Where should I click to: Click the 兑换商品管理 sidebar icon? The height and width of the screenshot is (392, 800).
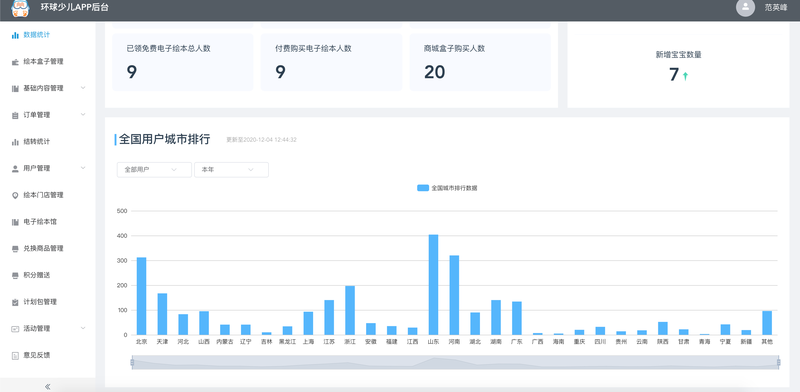pyautogui.click(x=15, y=249)
